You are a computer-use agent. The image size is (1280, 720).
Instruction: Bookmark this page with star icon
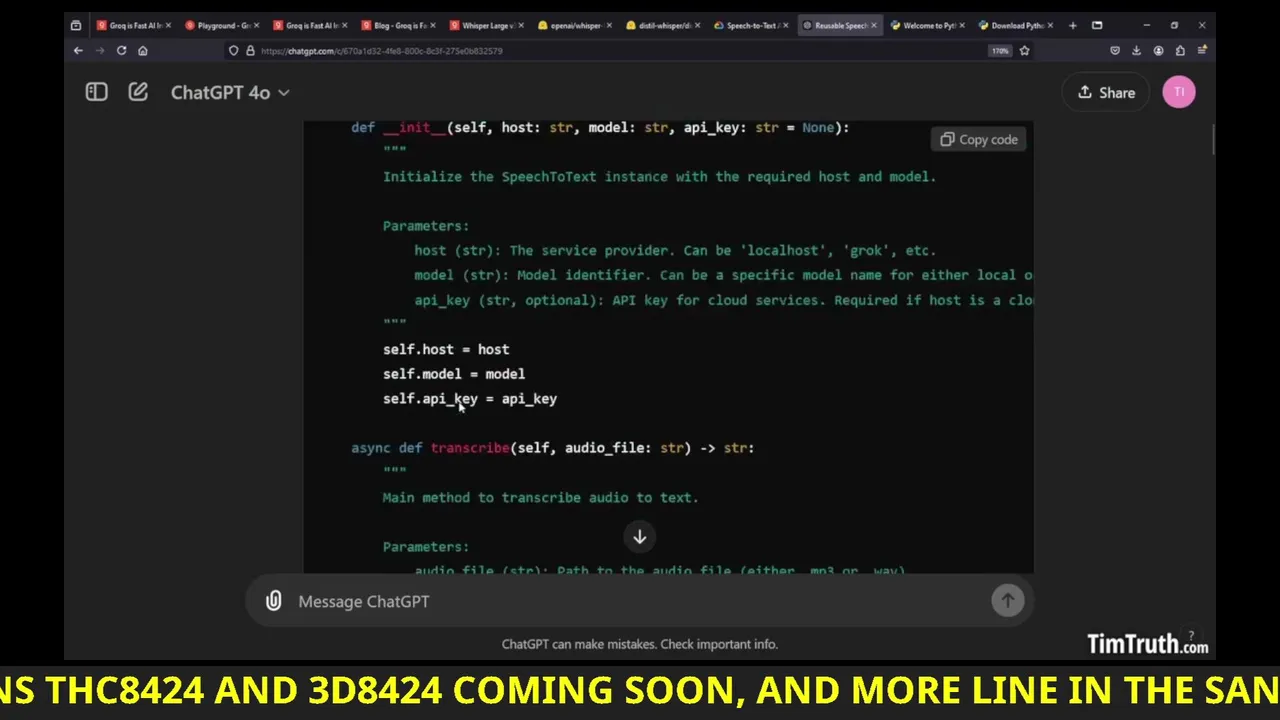tap(1024, 50)
